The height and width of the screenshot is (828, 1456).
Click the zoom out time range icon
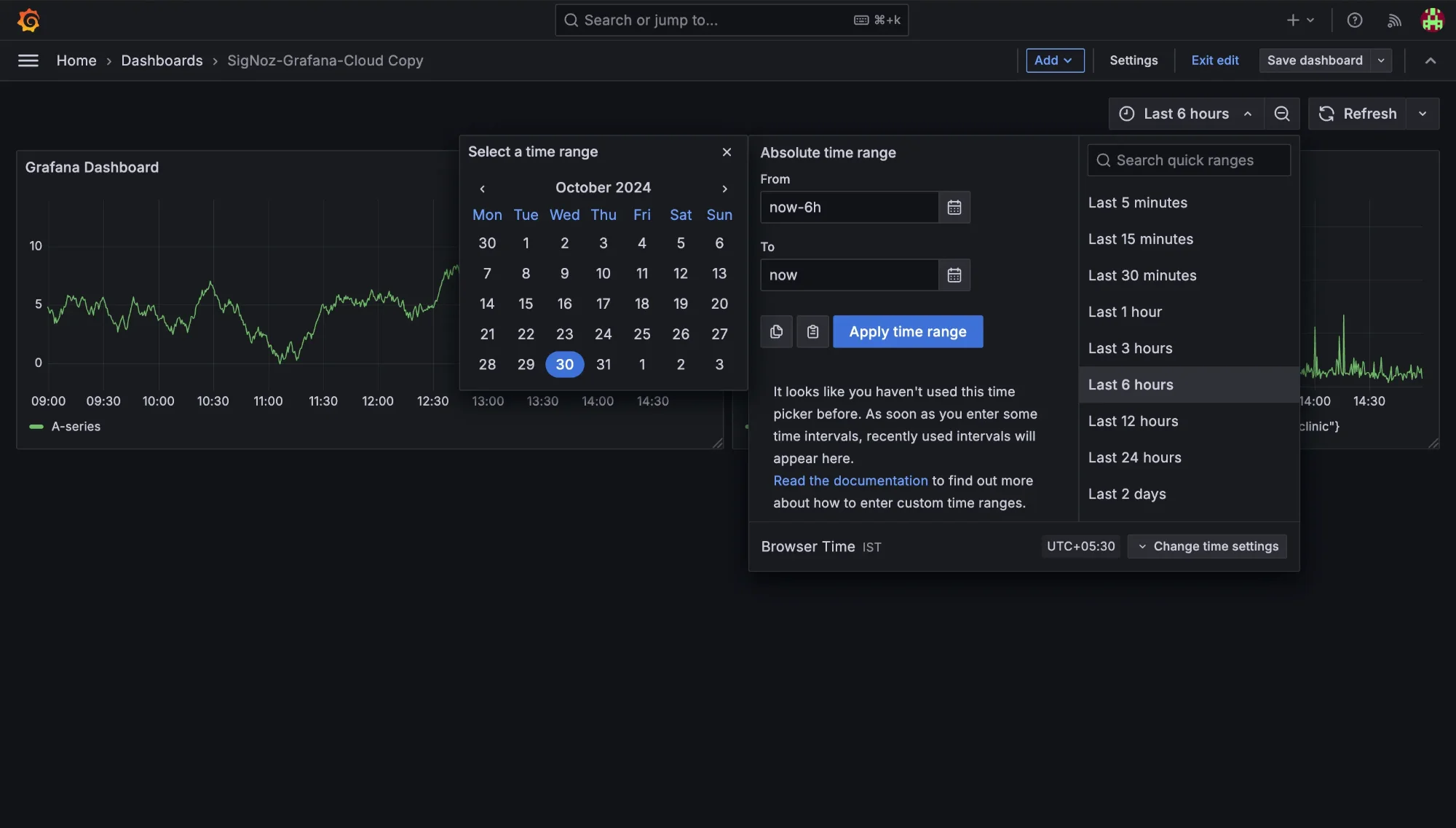click(1282, 114)
